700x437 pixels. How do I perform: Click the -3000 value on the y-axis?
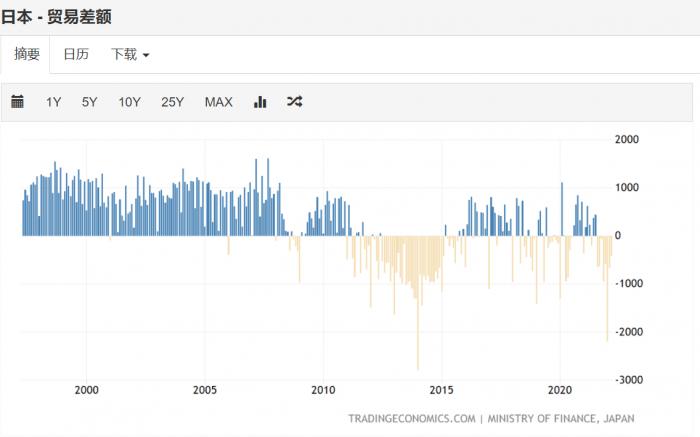(x=628, y=380)
